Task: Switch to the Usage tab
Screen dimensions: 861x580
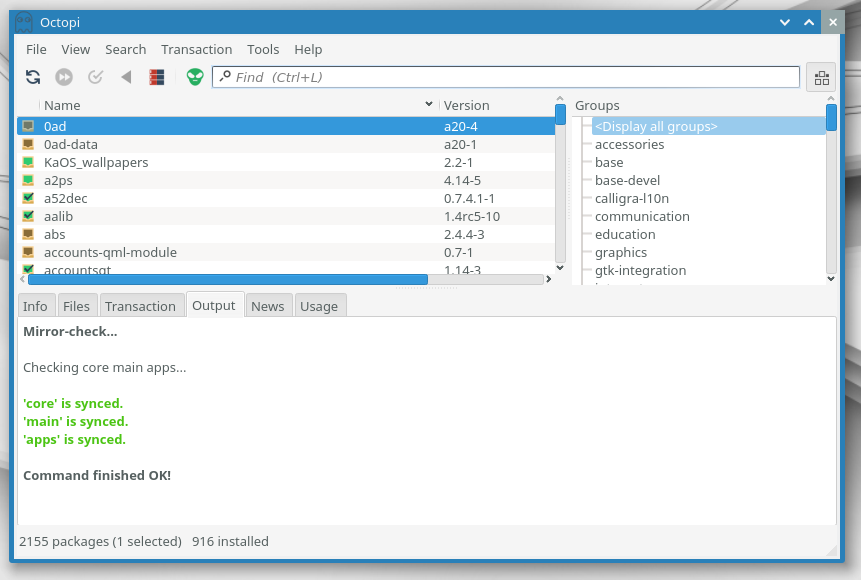Action: tap(319, 306)
